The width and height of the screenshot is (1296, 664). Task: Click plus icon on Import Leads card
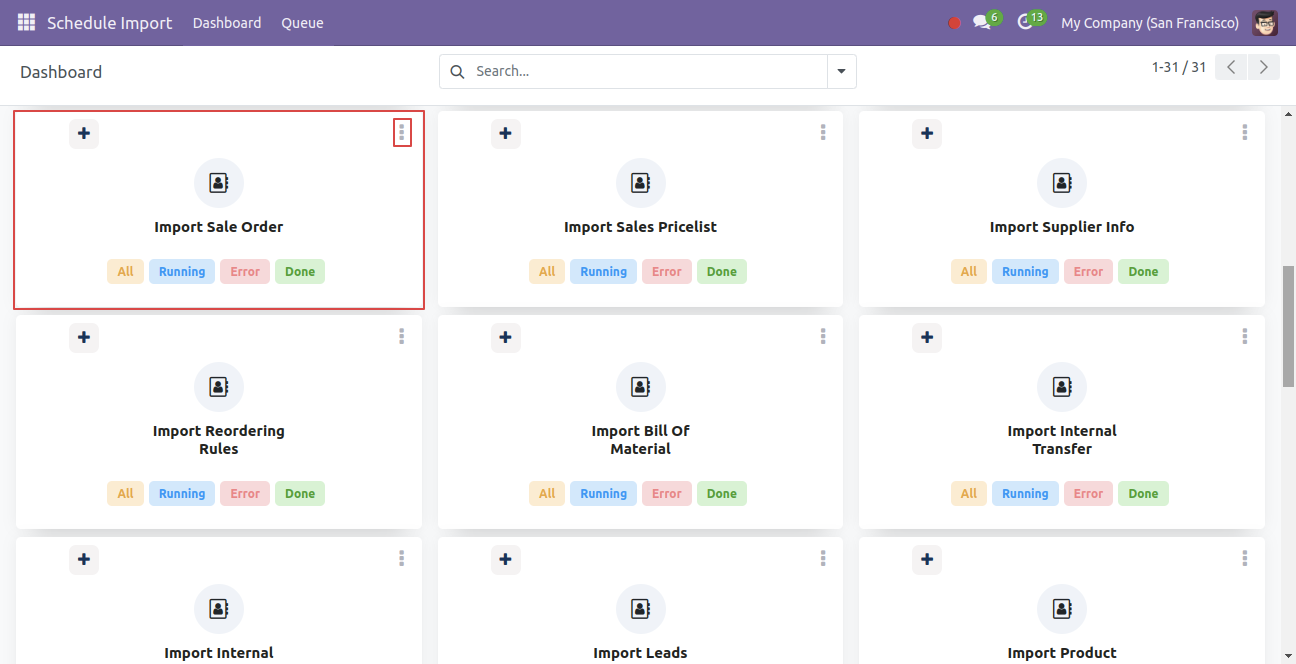pos(506,559)
